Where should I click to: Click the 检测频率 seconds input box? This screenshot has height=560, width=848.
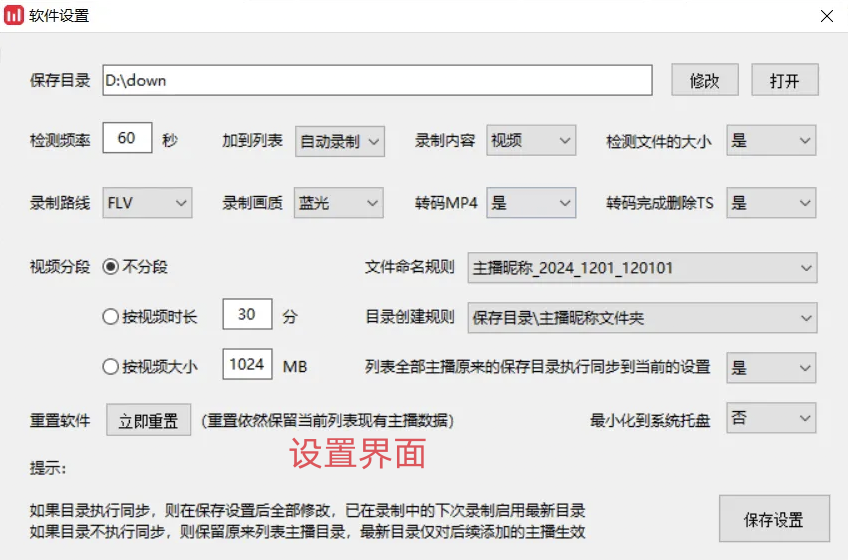(127, 138)
